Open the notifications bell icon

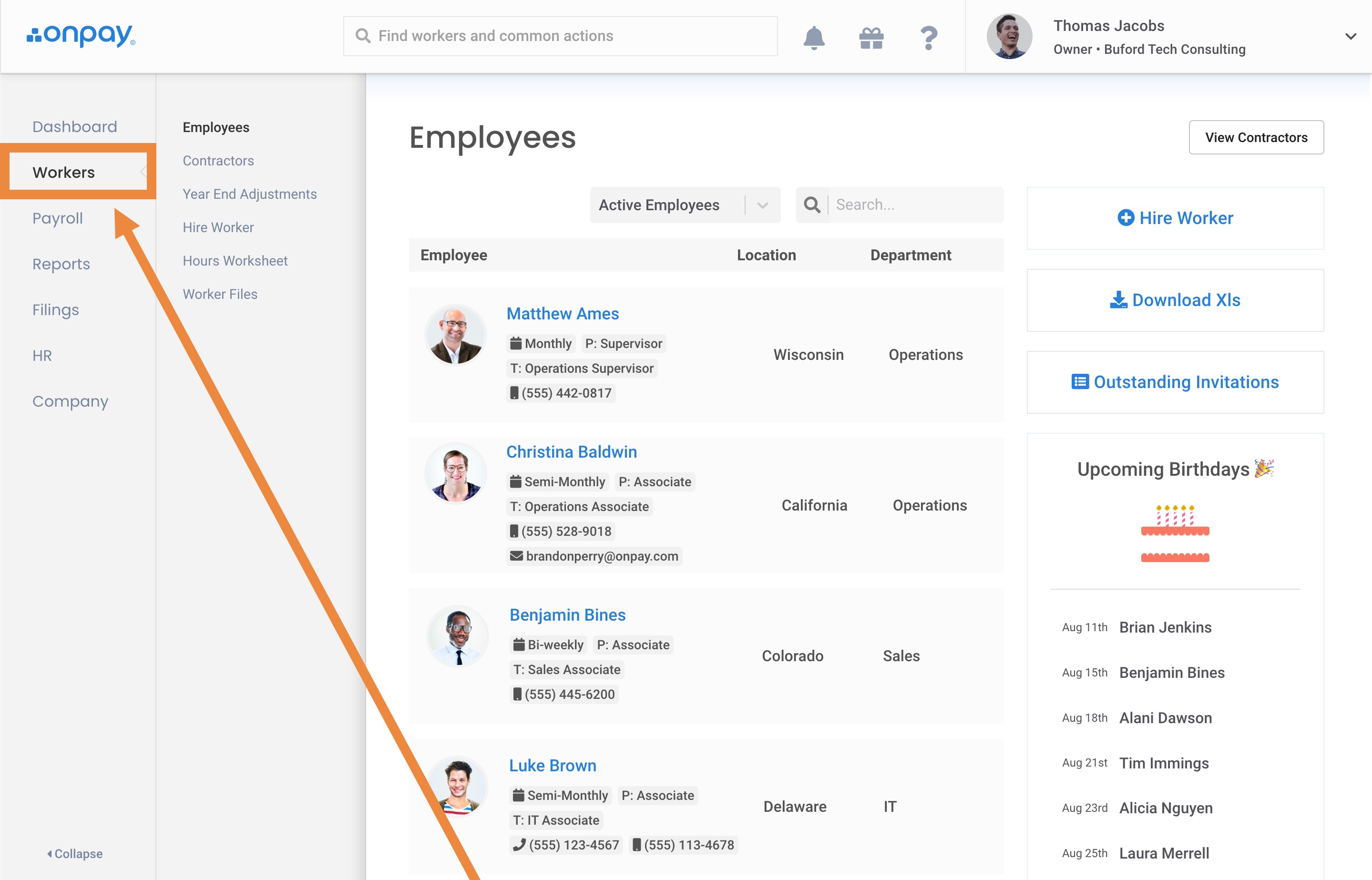click(814, 38)
